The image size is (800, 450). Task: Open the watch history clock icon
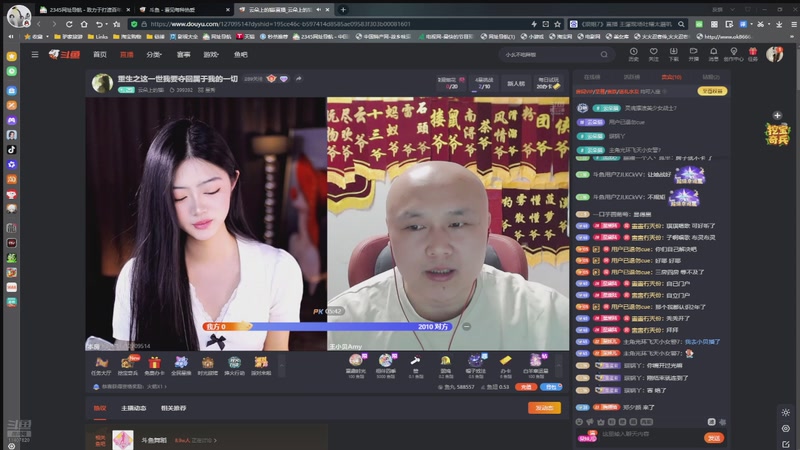[633, 54]
